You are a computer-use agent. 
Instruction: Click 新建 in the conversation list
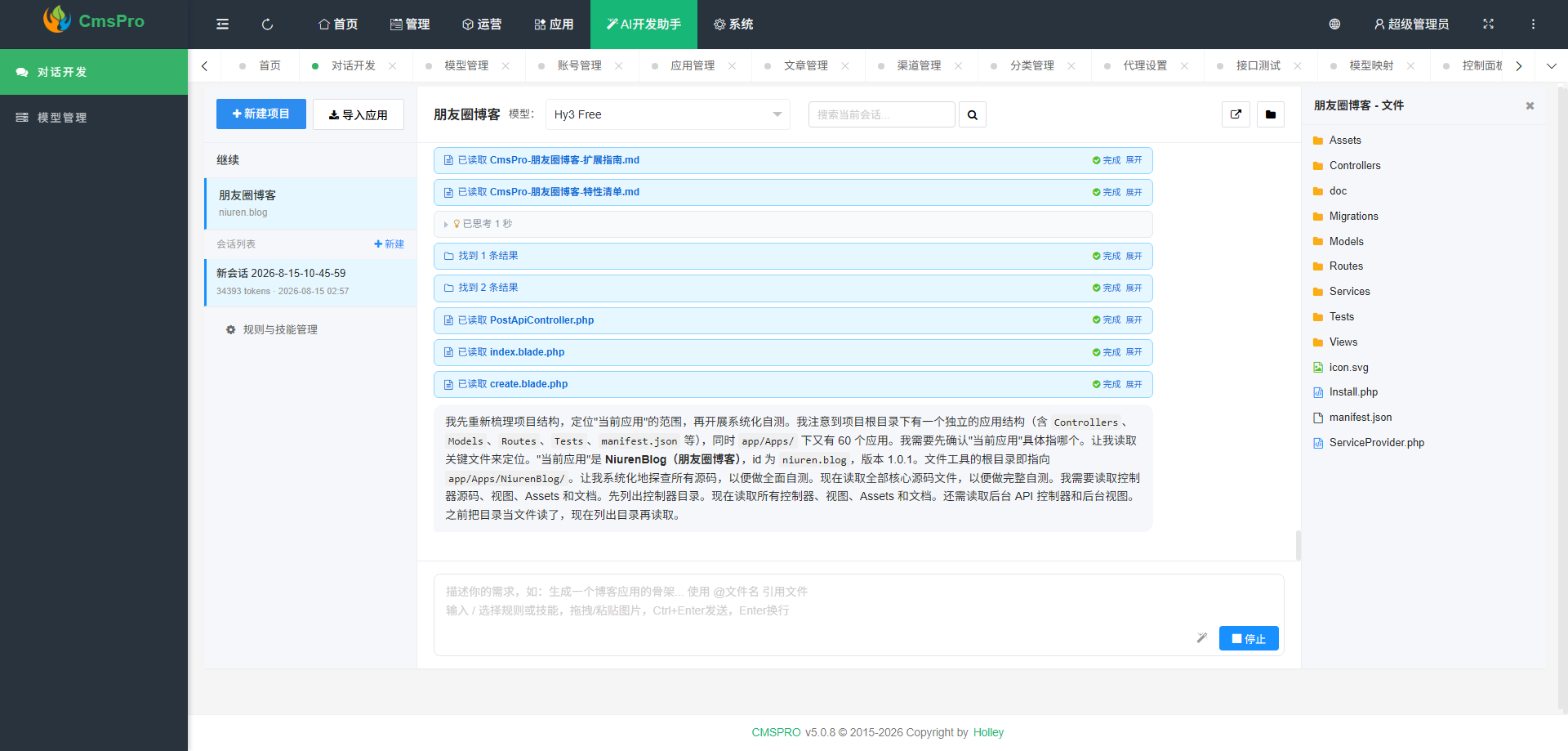point(389,244)
